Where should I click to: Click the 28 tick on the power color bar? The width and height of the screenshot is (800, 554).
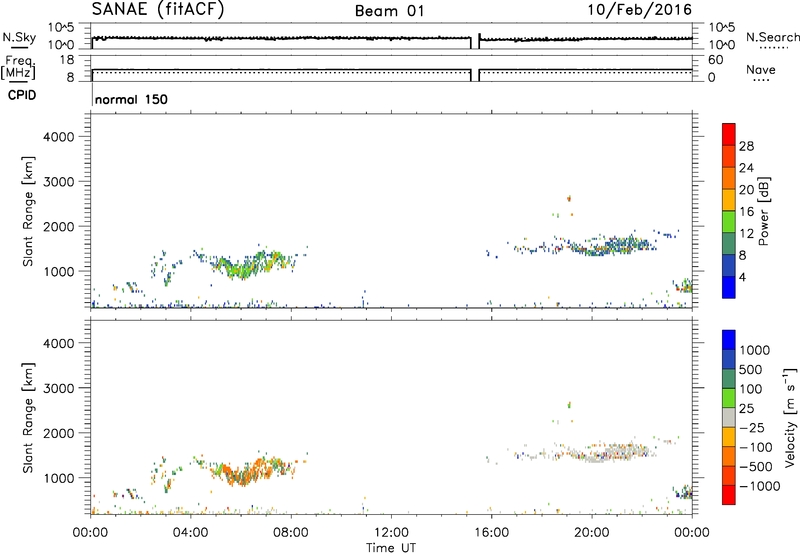(746, 146)
